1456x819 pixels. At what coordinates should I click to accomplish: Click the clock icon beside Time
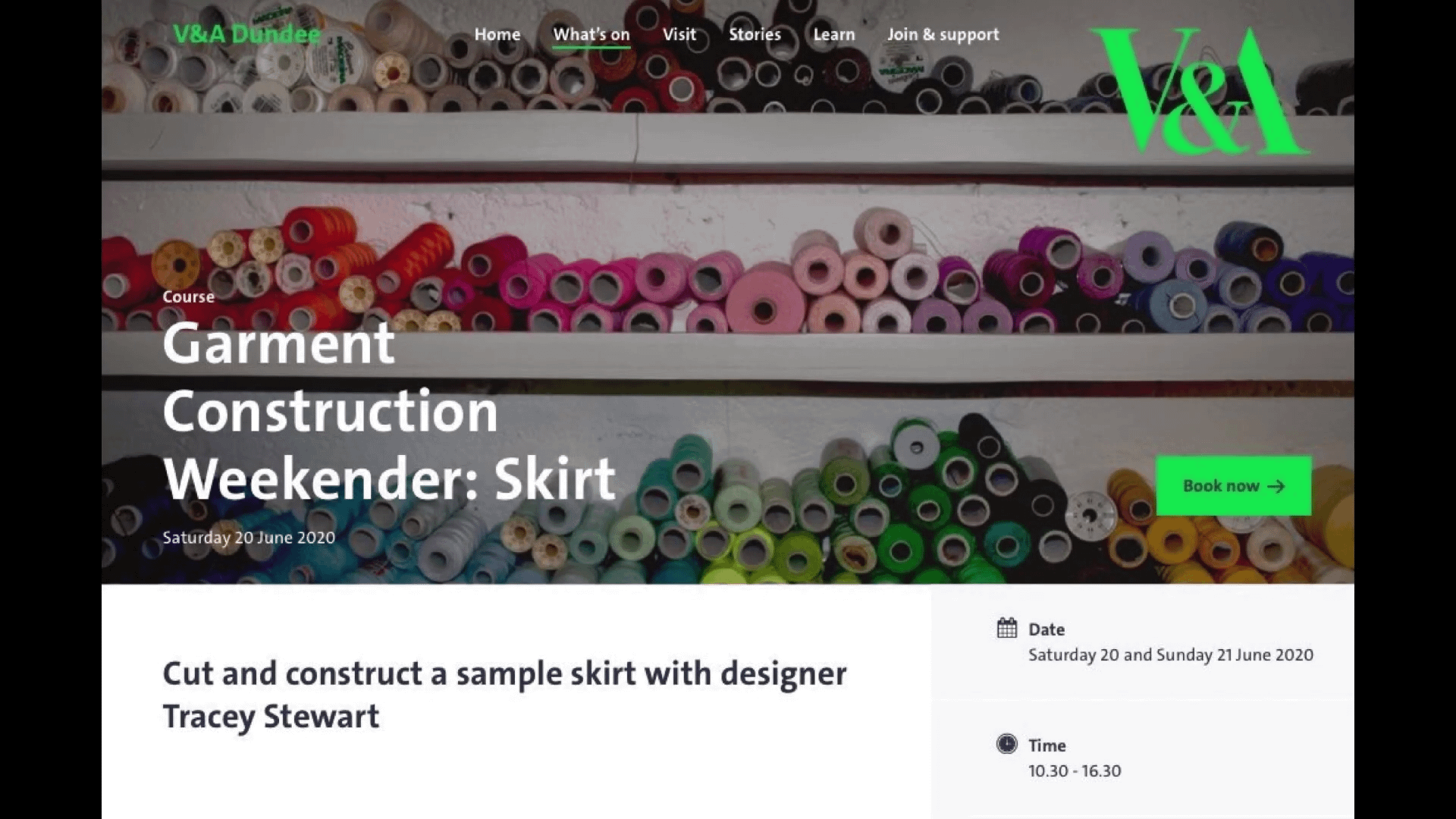click(1007, 744)
